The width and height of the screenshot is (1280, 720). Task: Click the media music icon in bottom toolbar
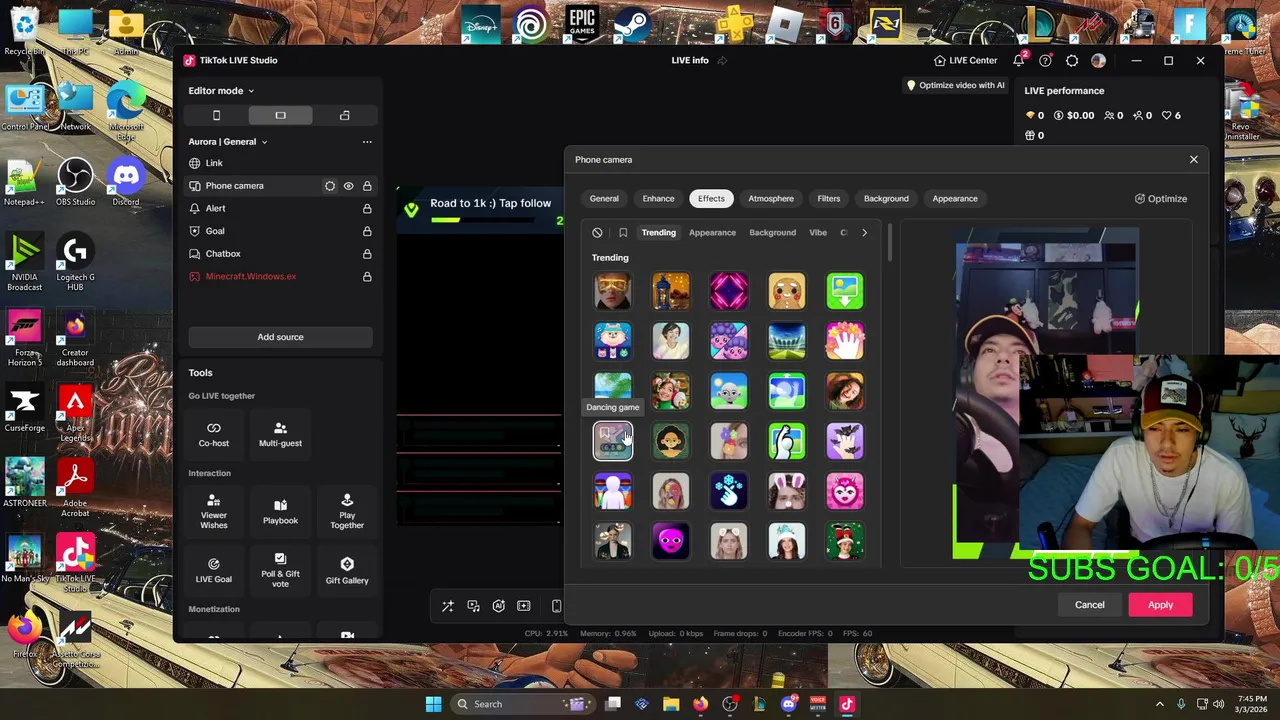click(x=473, y=606)
